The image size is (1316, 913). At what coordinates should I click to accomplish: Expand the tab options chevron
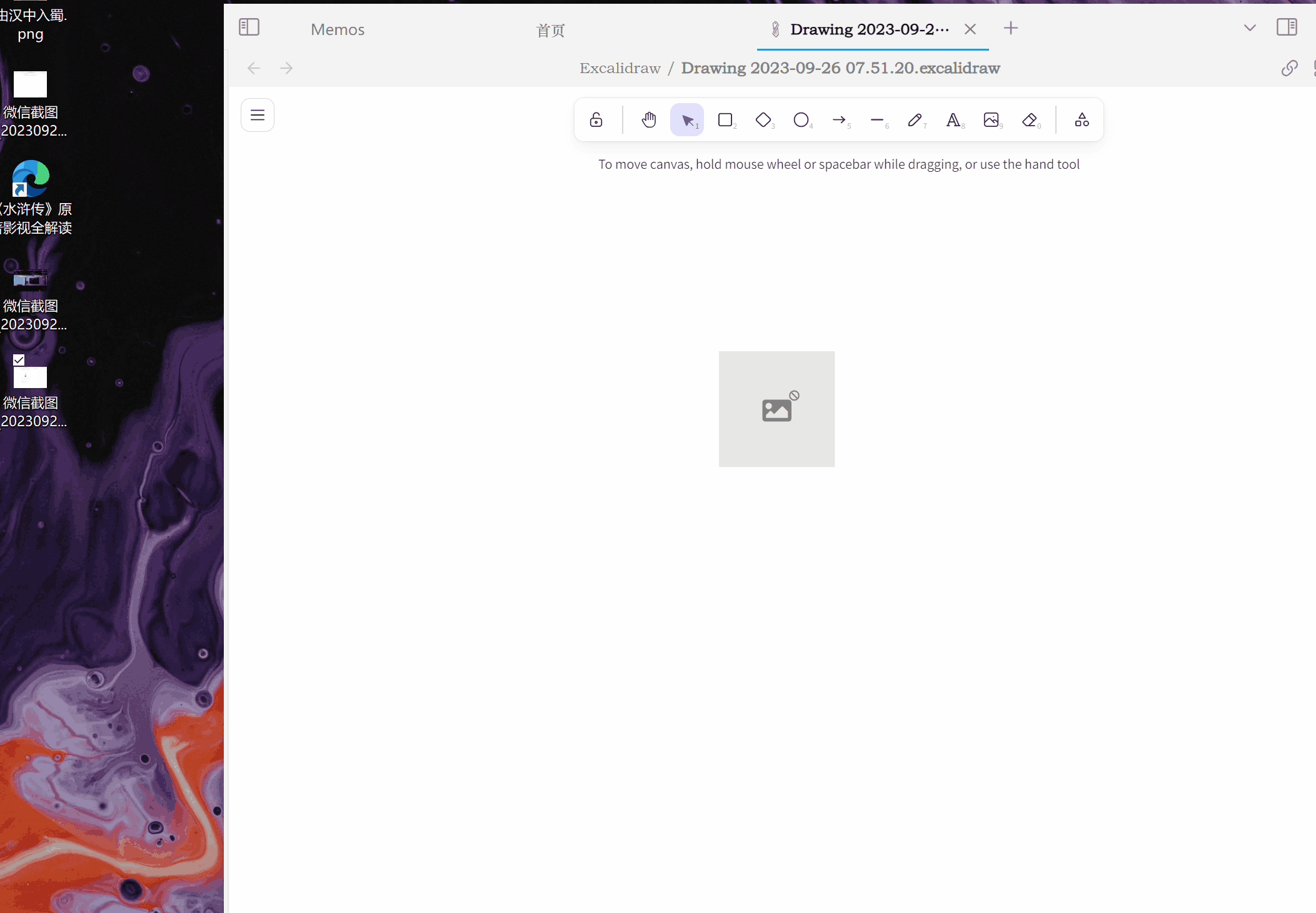coord(1248,27)
